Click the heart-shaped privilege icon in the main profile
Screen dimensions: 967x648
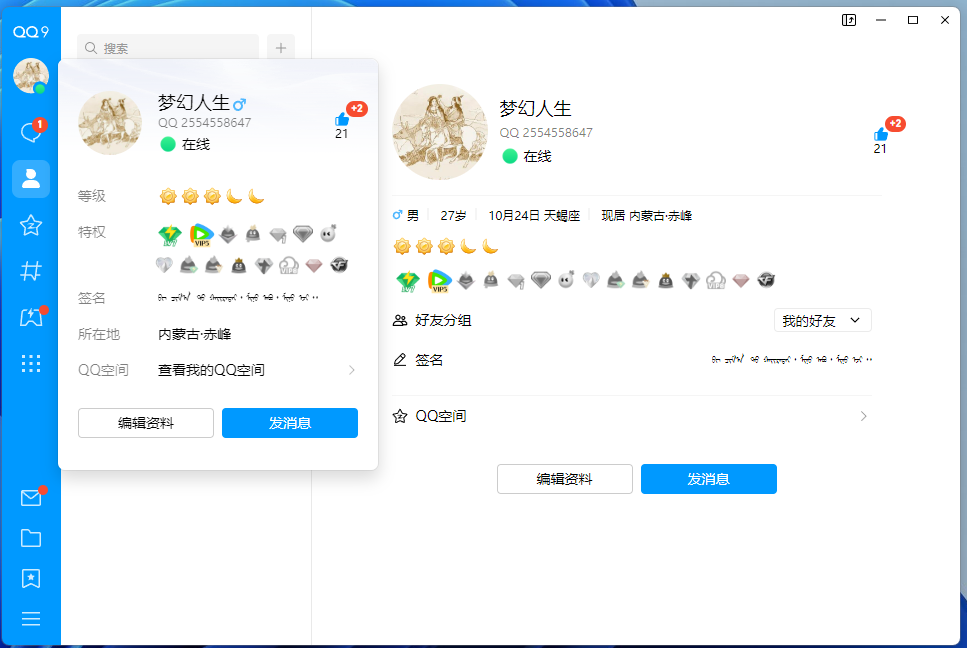pyautogui.click(x=591, y=281)
